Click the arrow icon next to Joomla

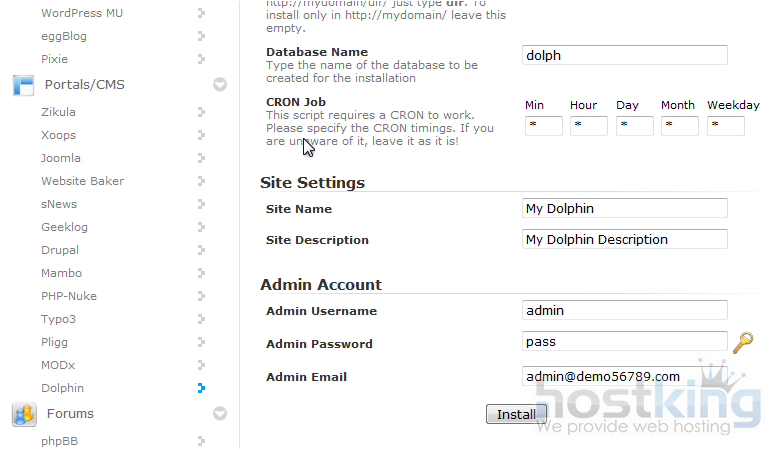(x=201, y=158)
